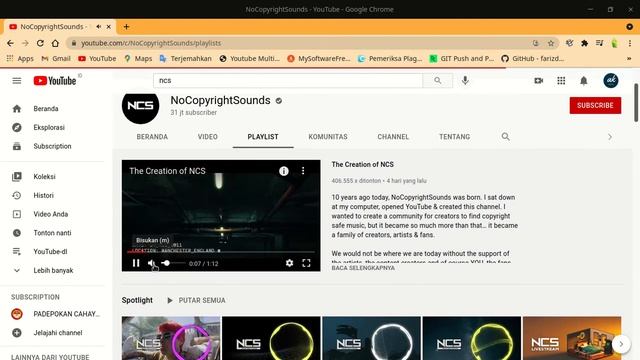Image resolution: width=640 pixels, height=360 pixels.
Task: Advance Spotlight carousel with next arrow
Action: point(621,344)
